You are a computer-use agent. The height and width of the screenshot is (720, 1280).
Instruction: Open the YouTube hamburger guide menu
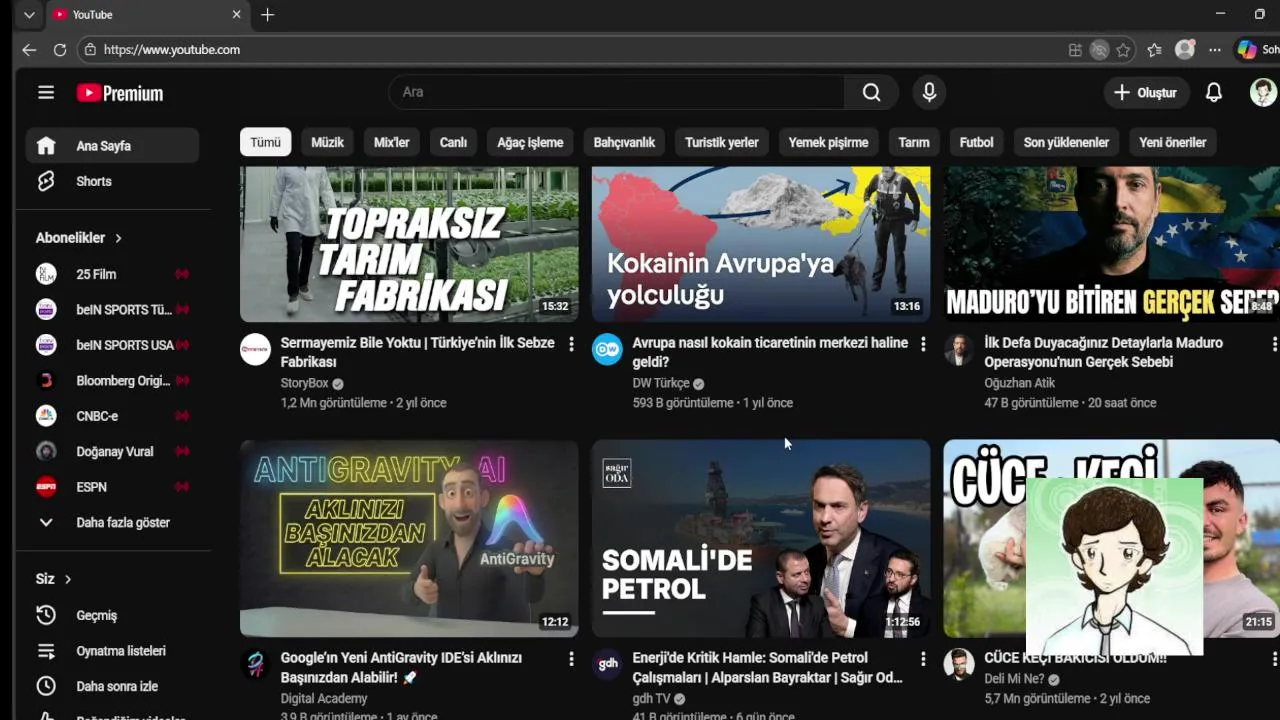pyautogui.click(x=46, y=93)
